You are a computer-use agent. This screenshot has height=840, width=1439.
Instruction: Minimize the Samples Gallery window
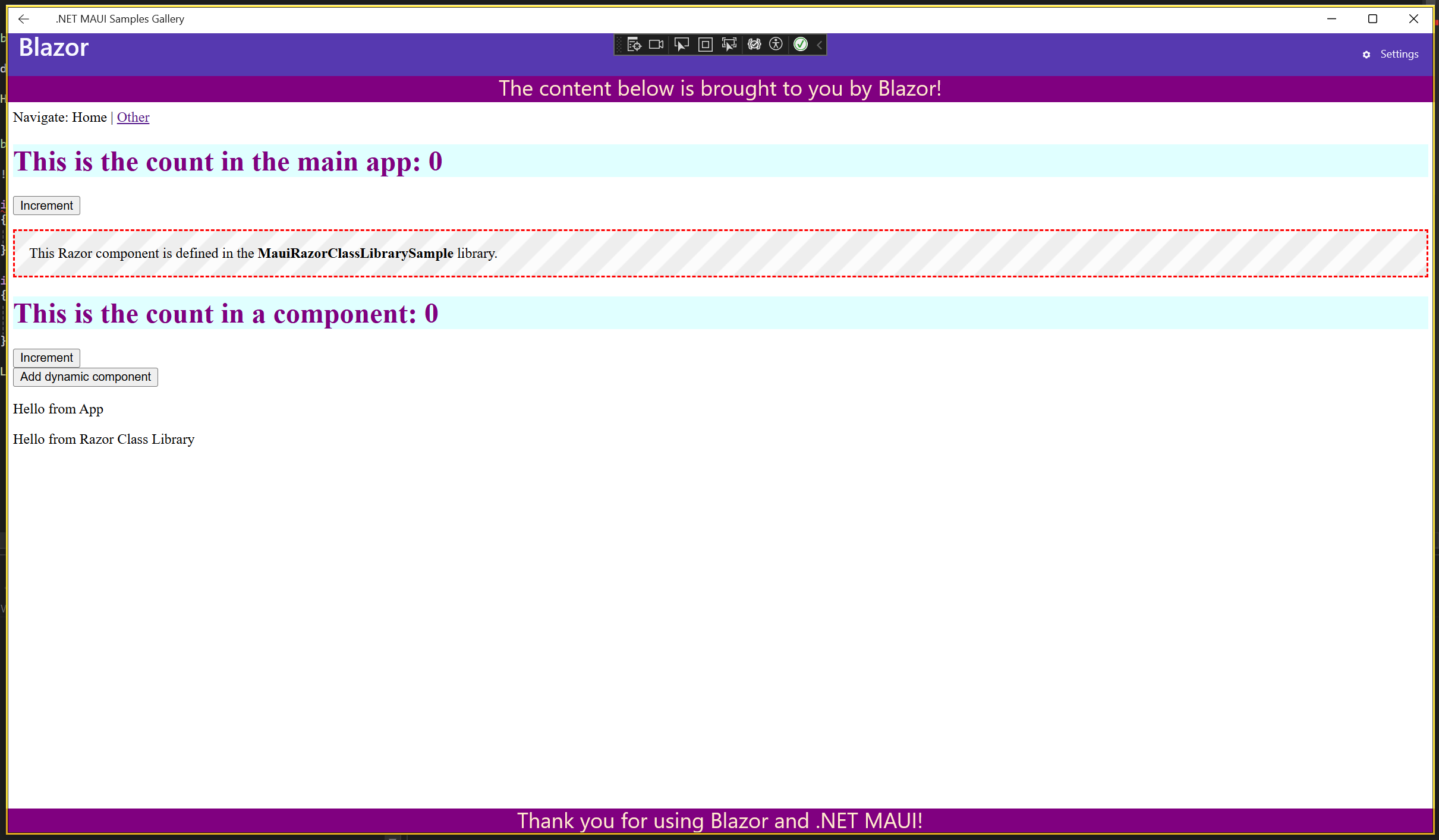(x=1331, y=19)
